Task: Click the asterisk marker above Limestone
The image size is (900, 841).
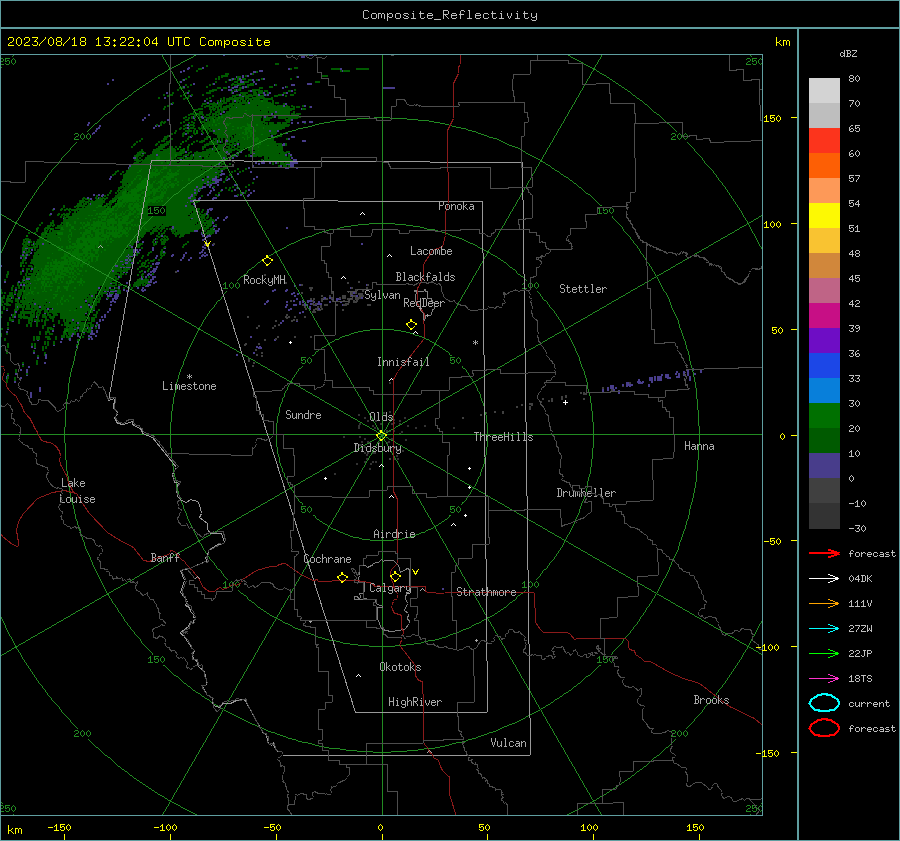Action: click(x=189, y=377)
